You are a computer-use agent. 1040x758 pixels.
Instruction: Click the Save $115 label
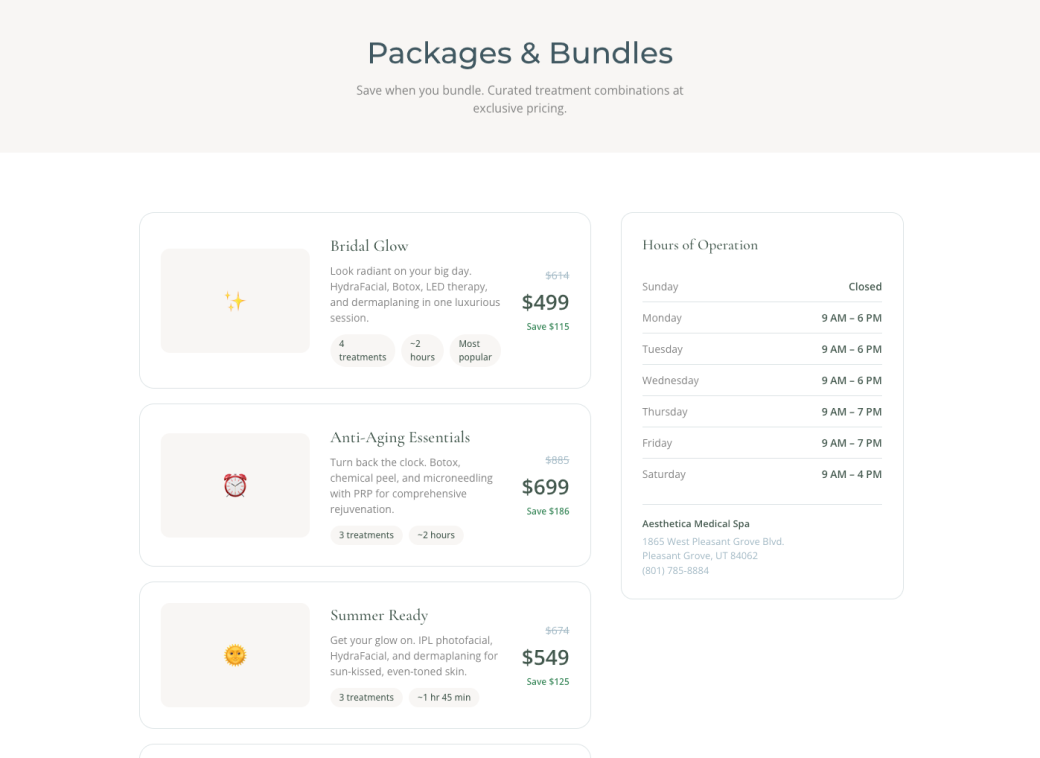tap(548, 326)
